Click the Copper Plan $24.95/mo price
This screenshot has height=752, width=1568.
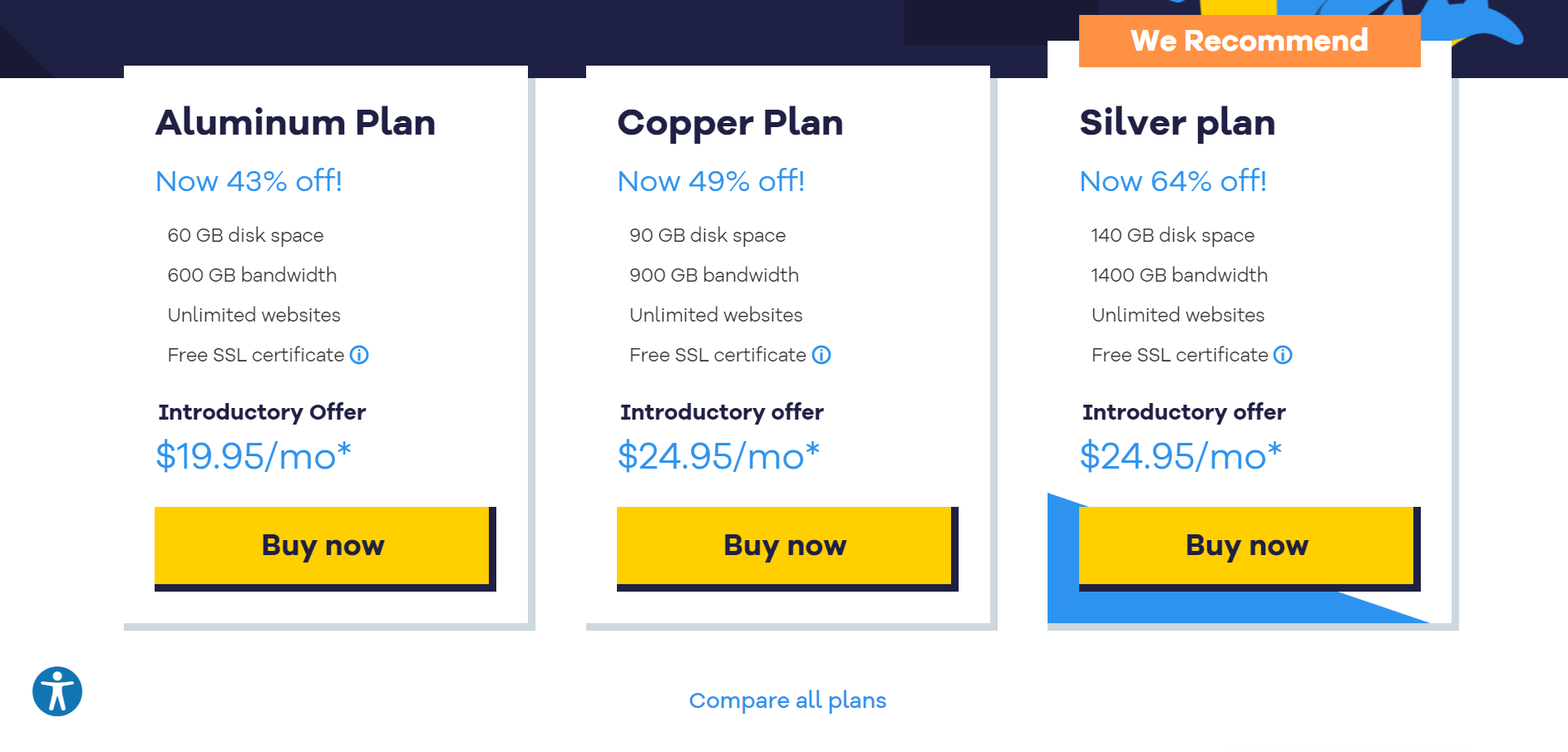click(718, 455)
